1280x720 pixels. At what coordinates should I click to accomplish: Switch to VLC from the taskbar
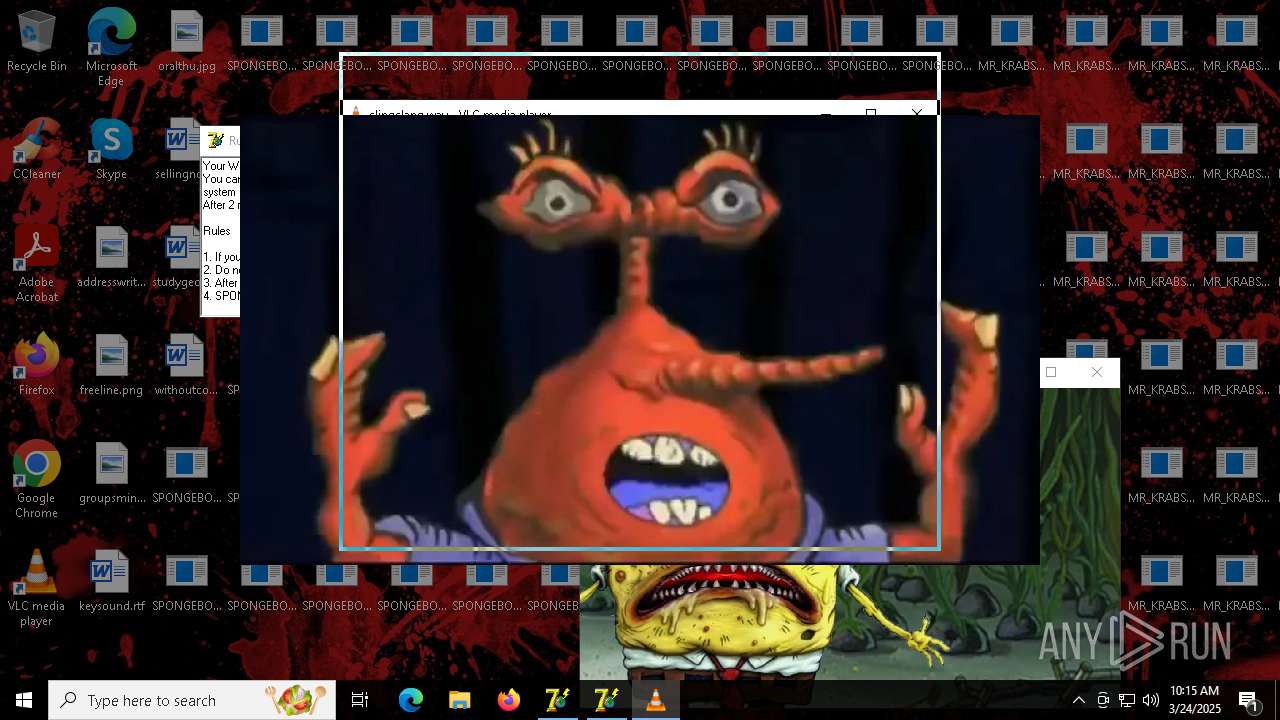pyautogui.click(x=656, y=700)
